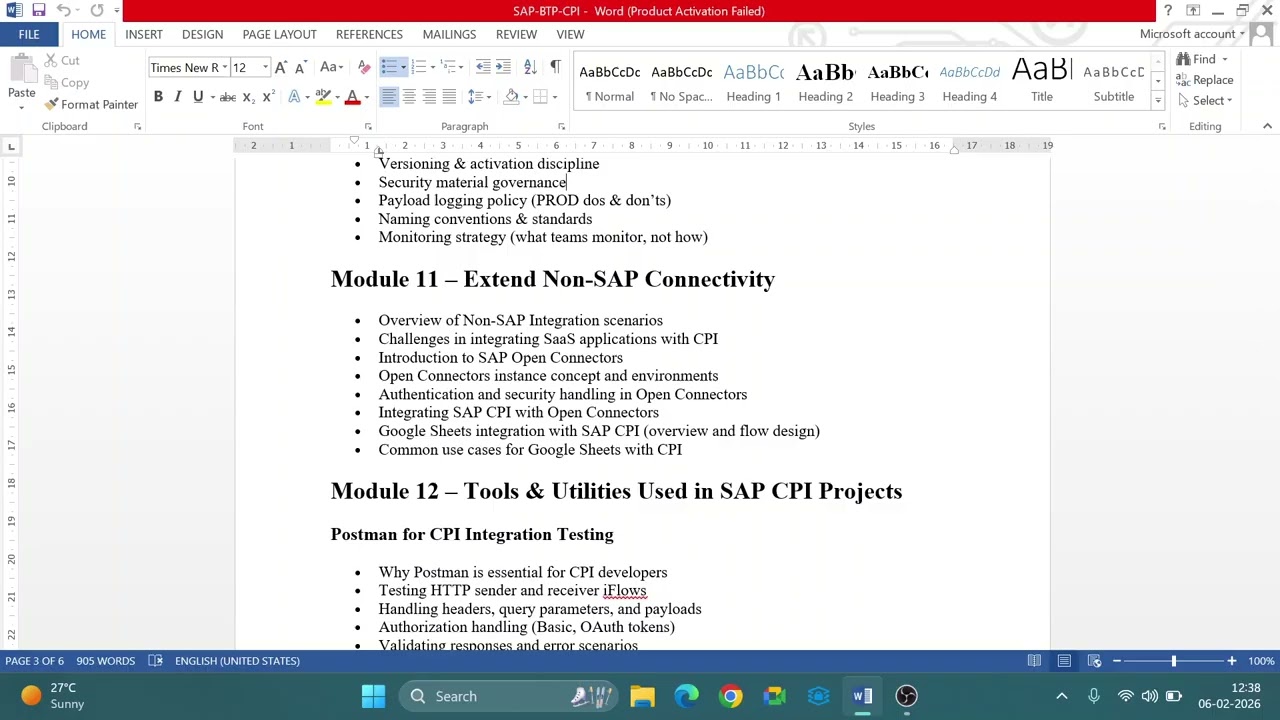Open Ribbon Display Options

click(1193, 10)
